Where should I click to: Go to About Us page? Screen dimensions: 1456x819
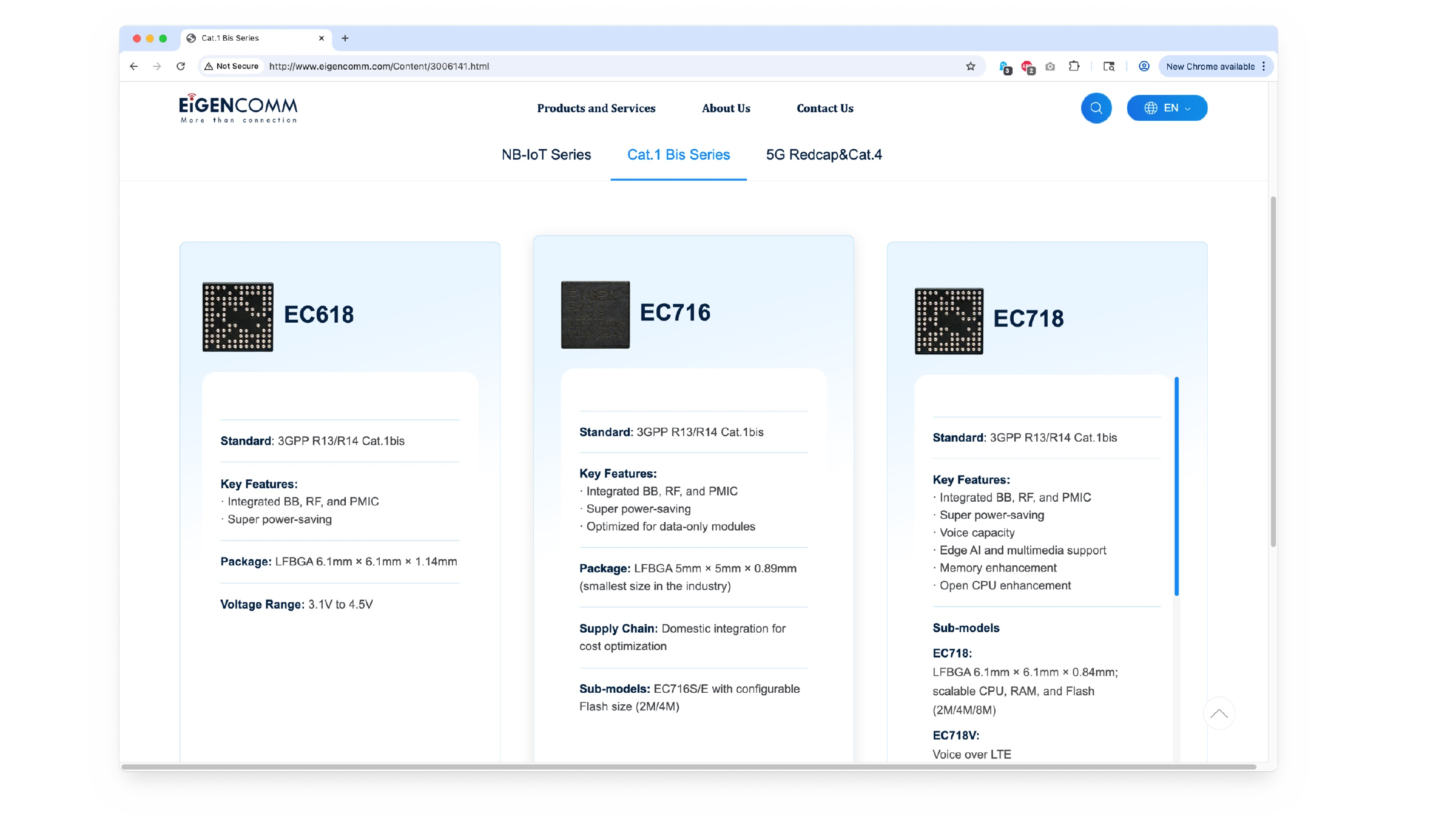[x=726, y=108]
